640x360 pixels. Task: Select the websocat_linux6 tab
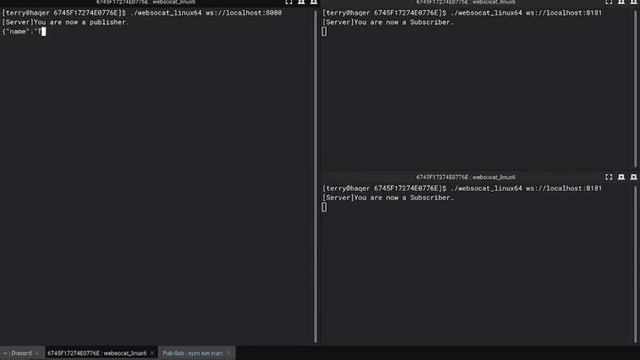point(97,353)
